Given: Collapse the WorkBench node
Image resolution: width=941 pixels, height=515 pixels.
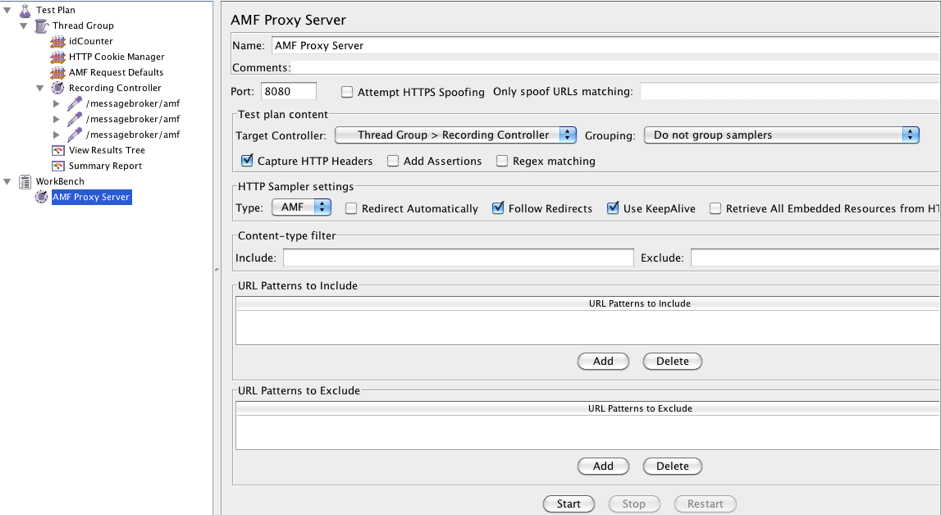Looking at the screenshot, I should tap(7, 182).
